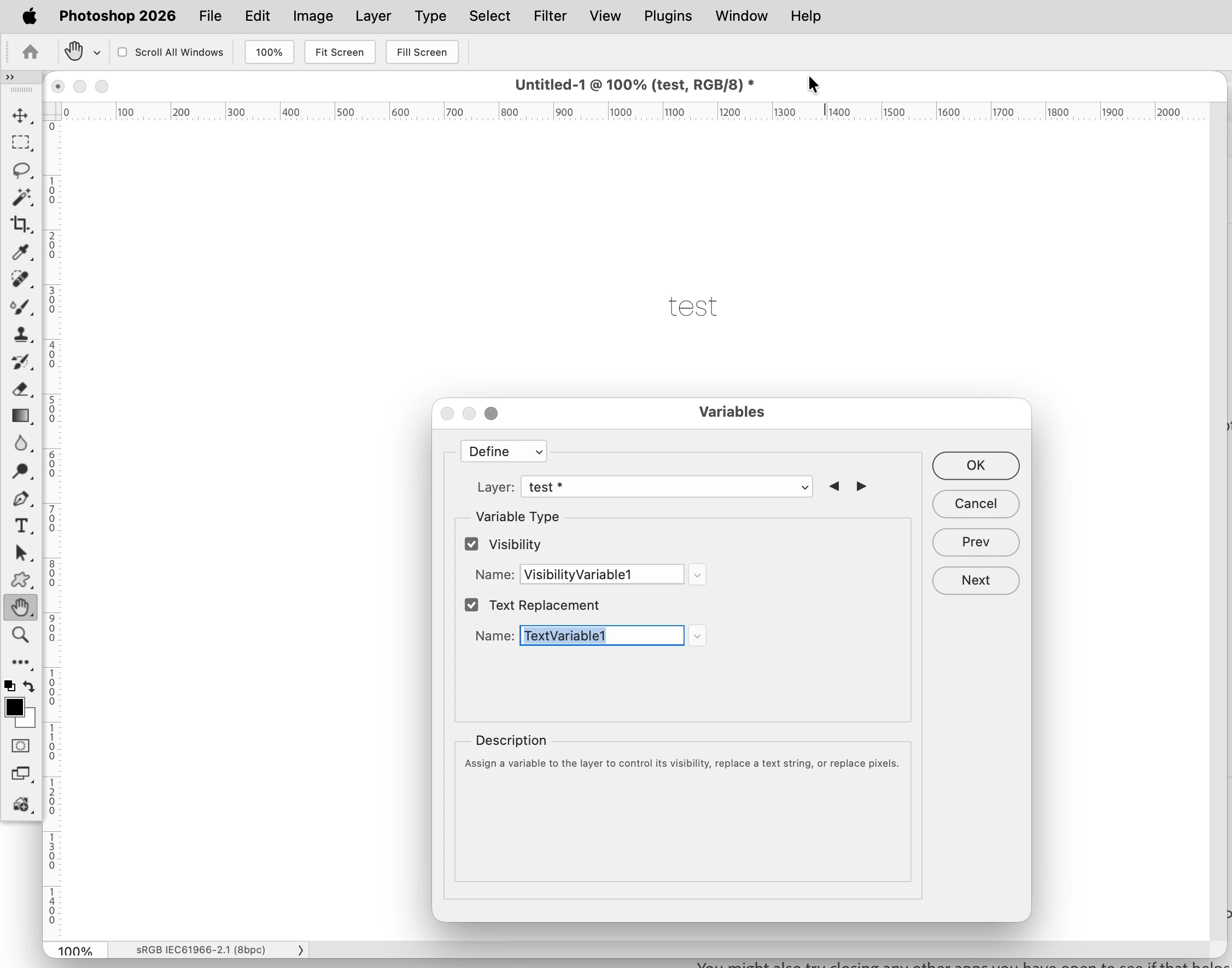This screenshot has width=1232, height=968.
Task: Click OK in Variables dialog
Action: click(976, 465)
